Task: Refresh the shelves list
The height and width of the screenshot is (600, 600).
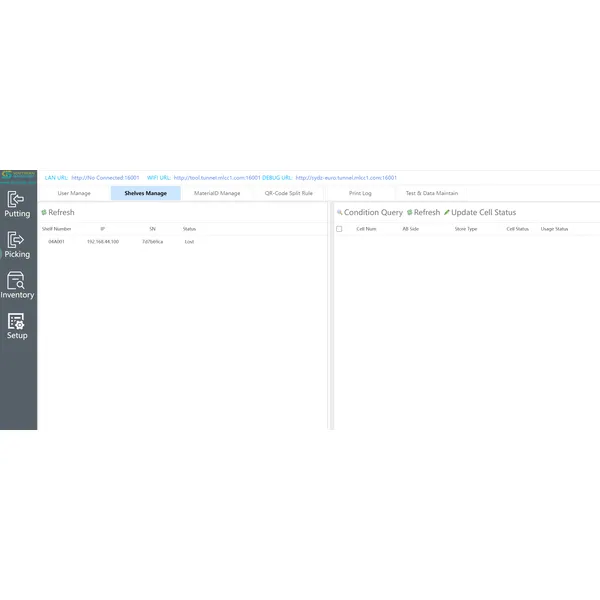Action: (58, 213)
